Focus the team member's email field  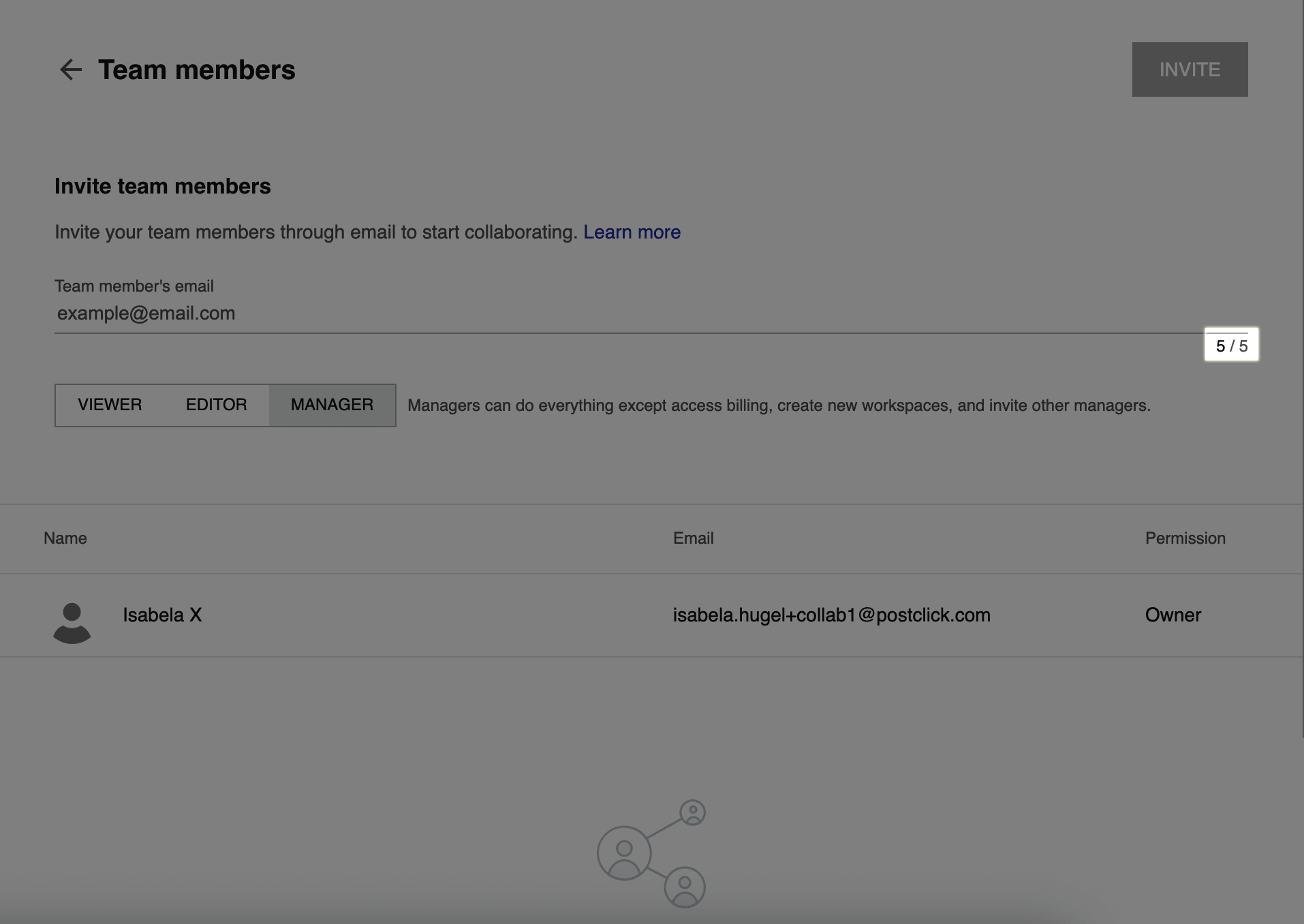pyautogui.click(x=651, y=313)
